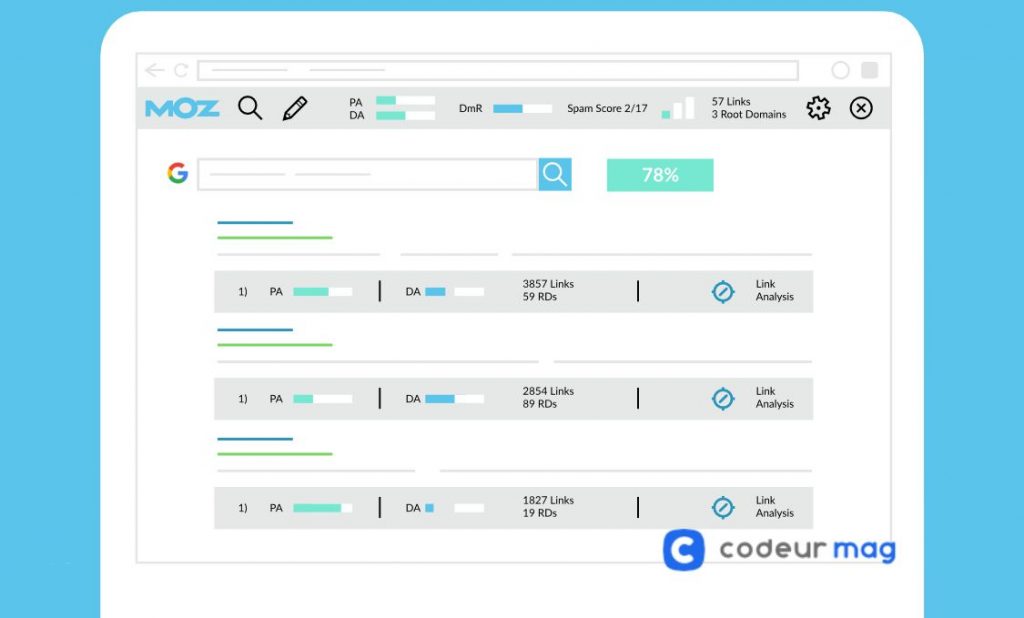Click third result green URL line
The image size is (1024, 618).
click(275, 454)
